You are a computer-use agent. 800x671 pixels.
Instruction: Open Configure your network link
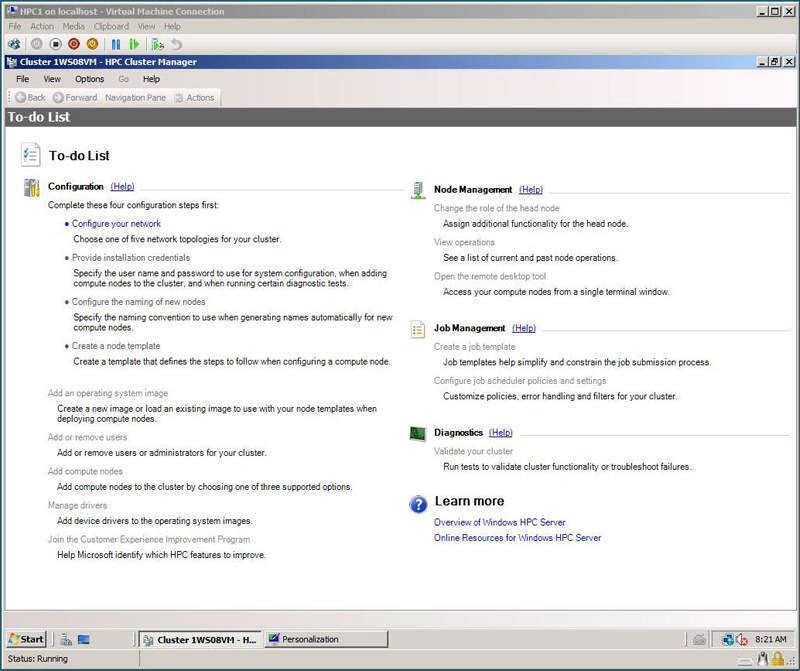click(x=116, y=223)
